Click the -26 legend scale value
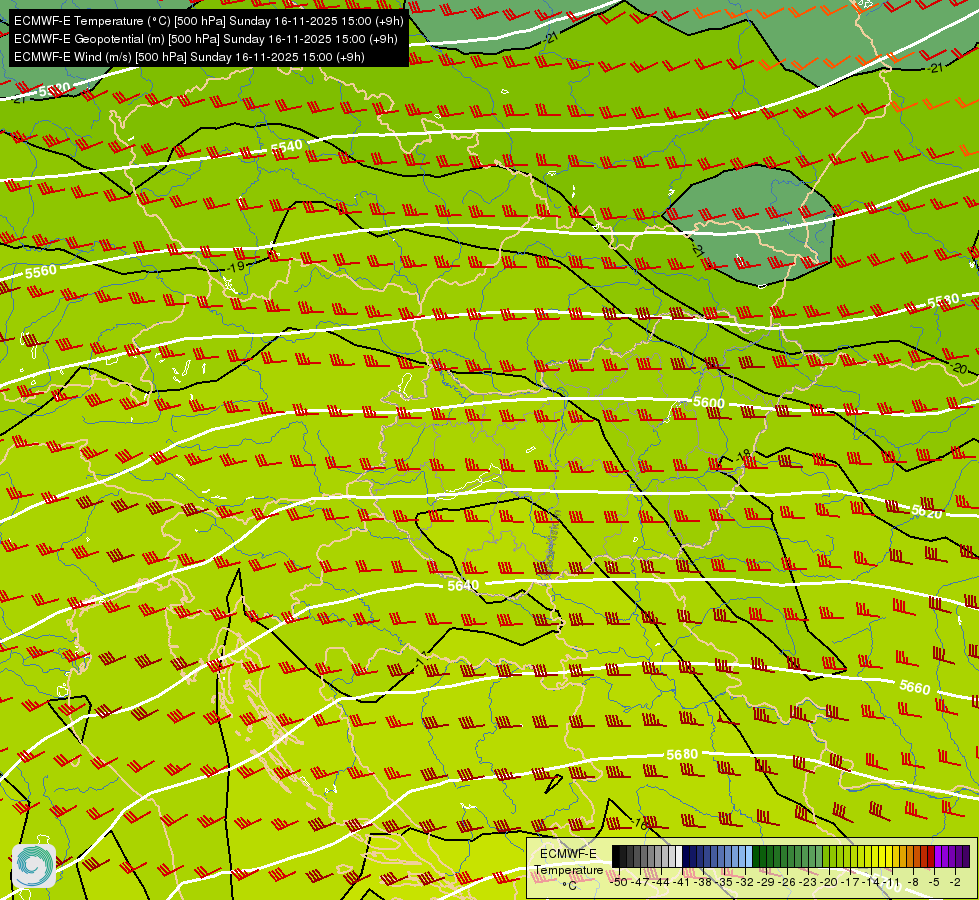 [787, 883]
